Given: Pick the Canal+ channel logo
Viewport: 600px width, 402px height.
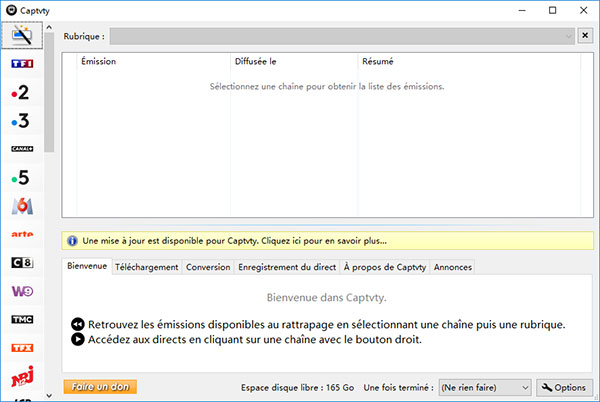Looking at the screenshot, I should (22, 149).
